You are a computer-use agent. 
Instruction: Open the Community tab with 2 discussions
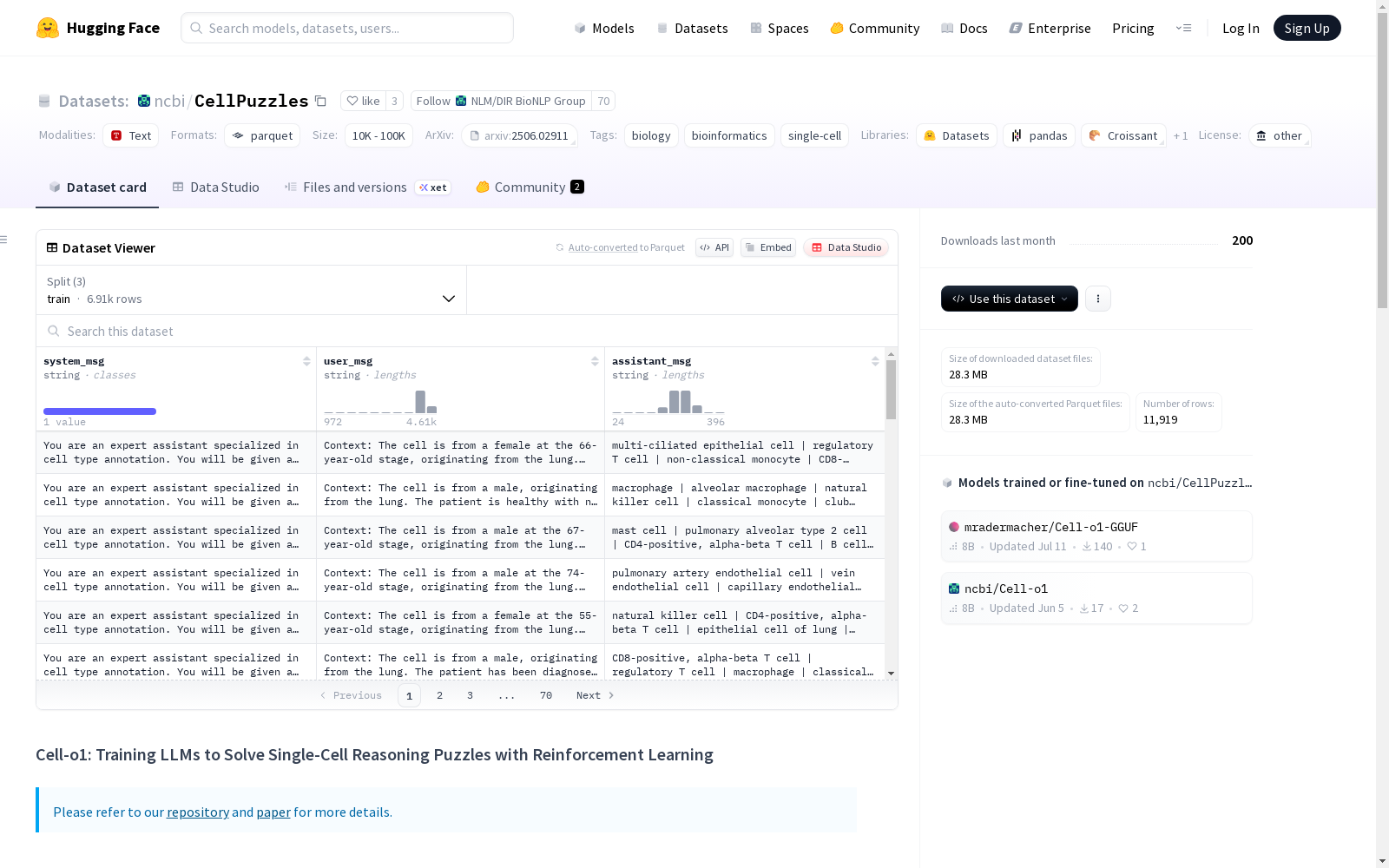pyautogui.click(x=530, y=187)
